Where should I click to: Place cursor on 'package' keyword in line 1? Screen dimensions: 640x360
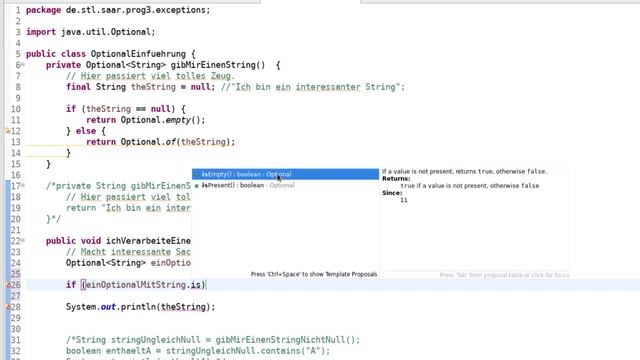[x=43, y=10]
